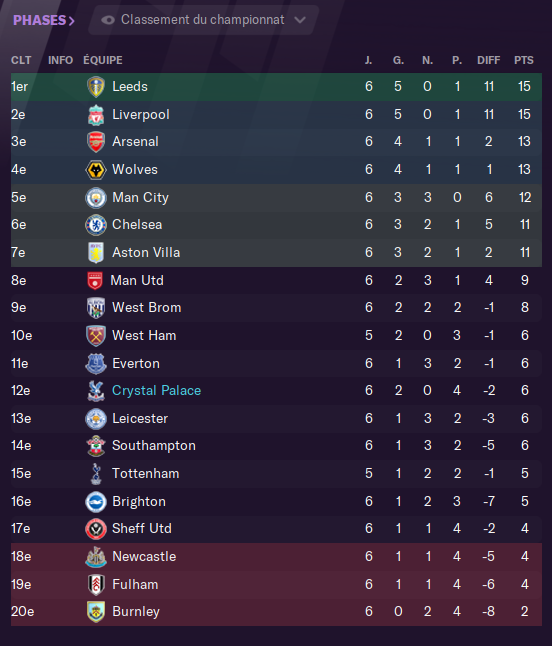Open the Arsenal team name link
Image resolution: width=552 pixels, height=646 pixels.
[x=135, y=142]
